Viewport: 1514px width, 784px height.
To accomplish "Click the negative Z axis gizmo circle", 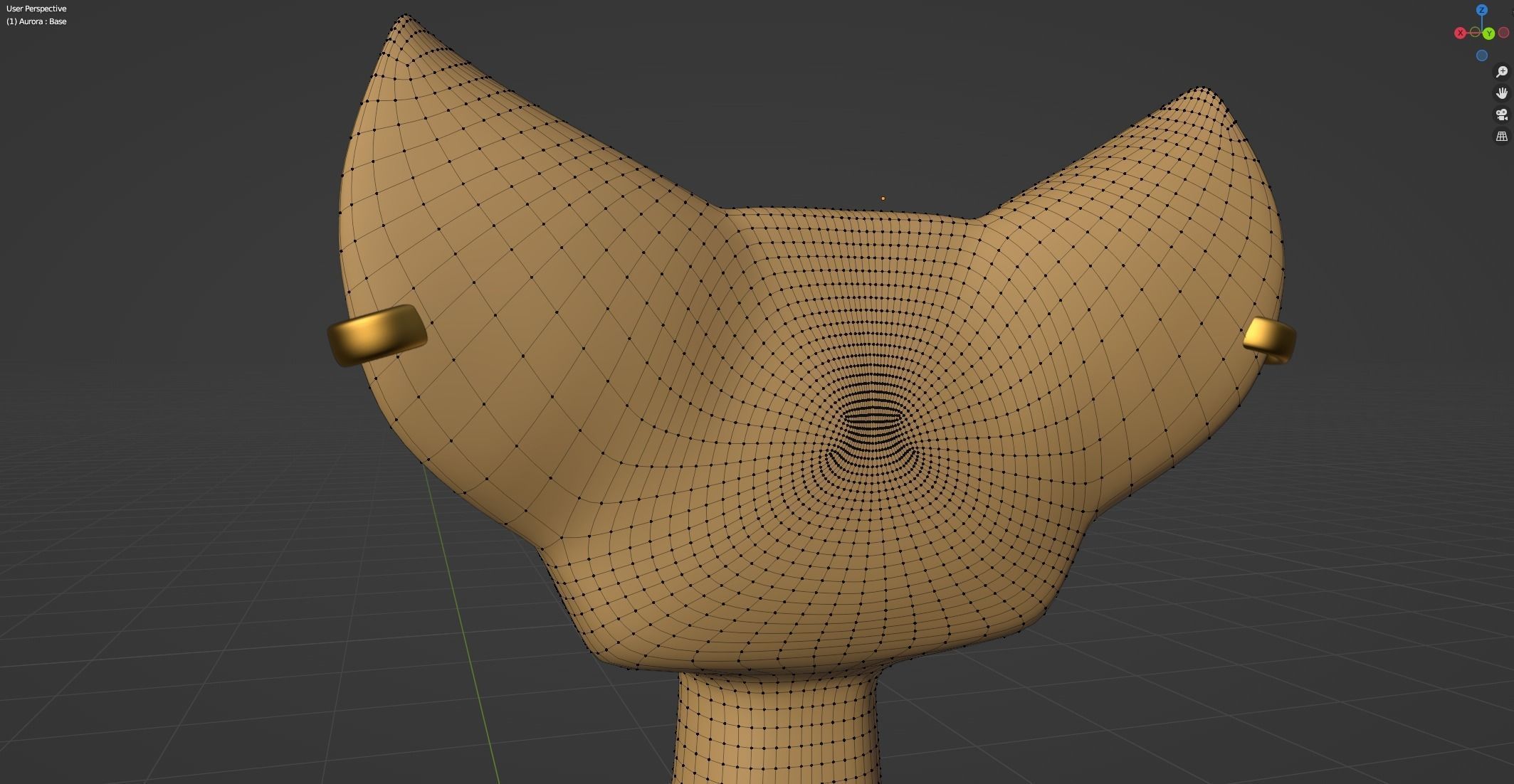I will click(x=1482, y=55).
